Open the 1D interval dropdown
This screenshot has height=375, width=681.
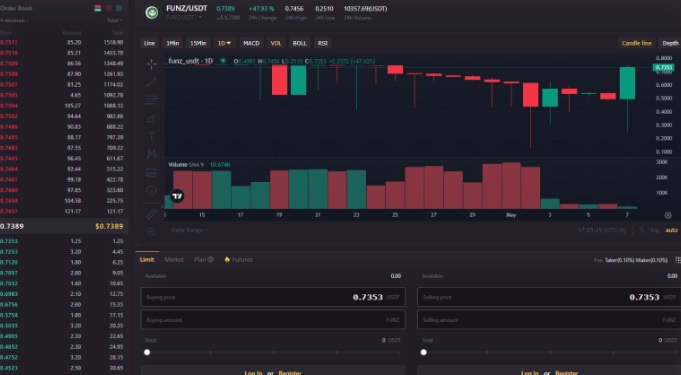click(224, 43)
